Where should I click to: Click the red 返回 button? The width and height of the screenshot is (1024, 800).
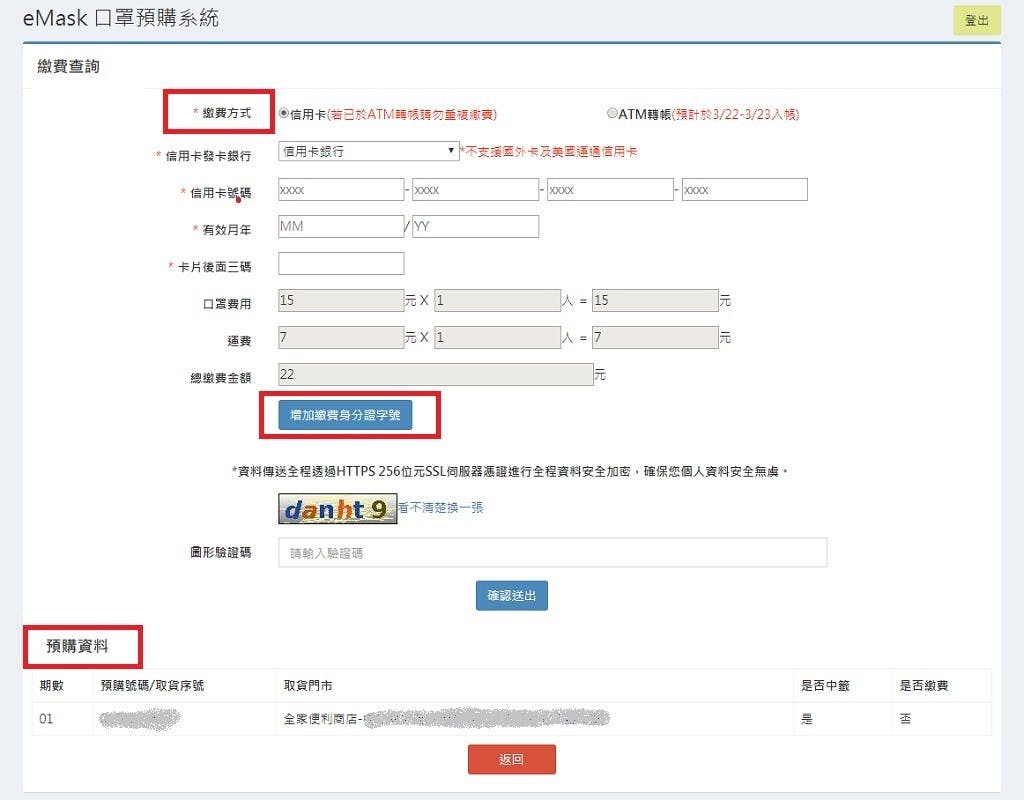point(511,760)
